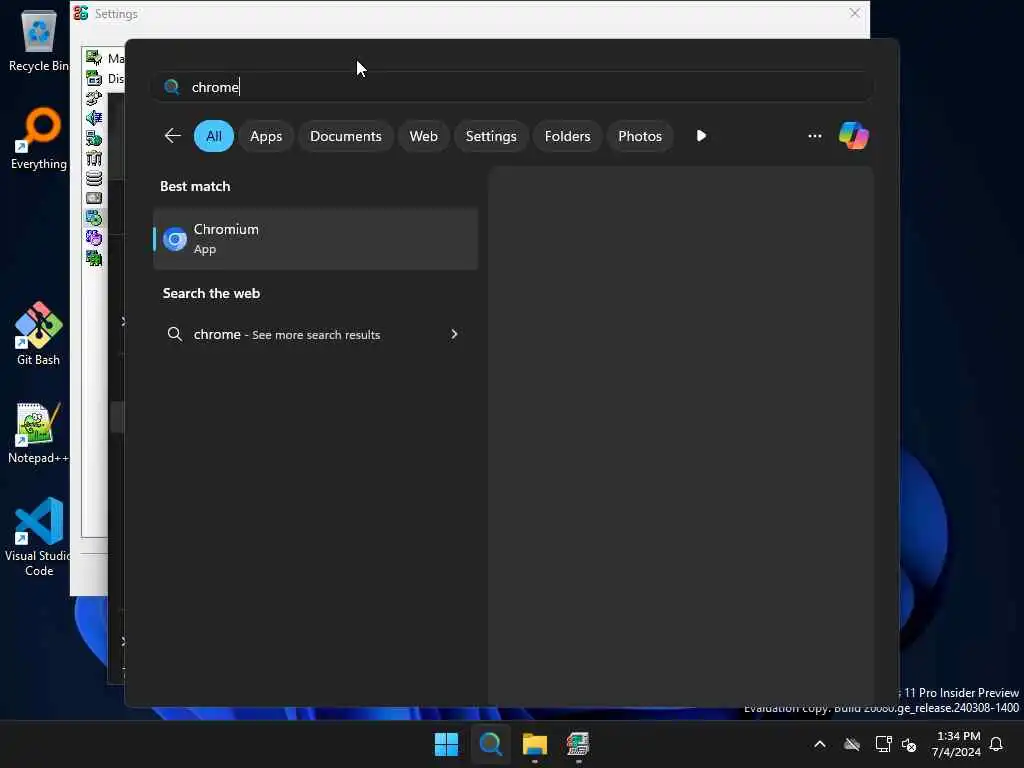This screenshot has width=1024, height=768.
Task: Select the gray hard disk icon in Settings
Action: [94, 198]
